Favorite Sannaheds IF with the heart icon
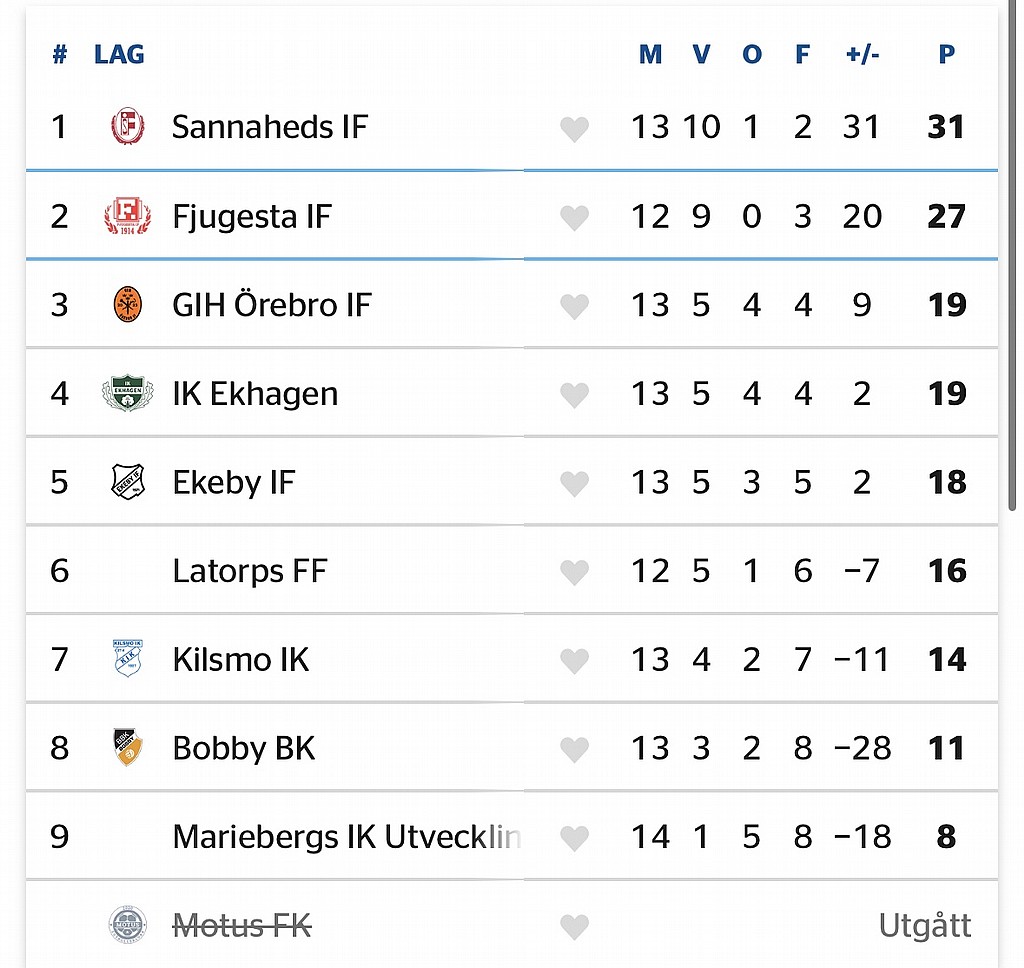The image size is (1024, 968). (x=574, y=129)
